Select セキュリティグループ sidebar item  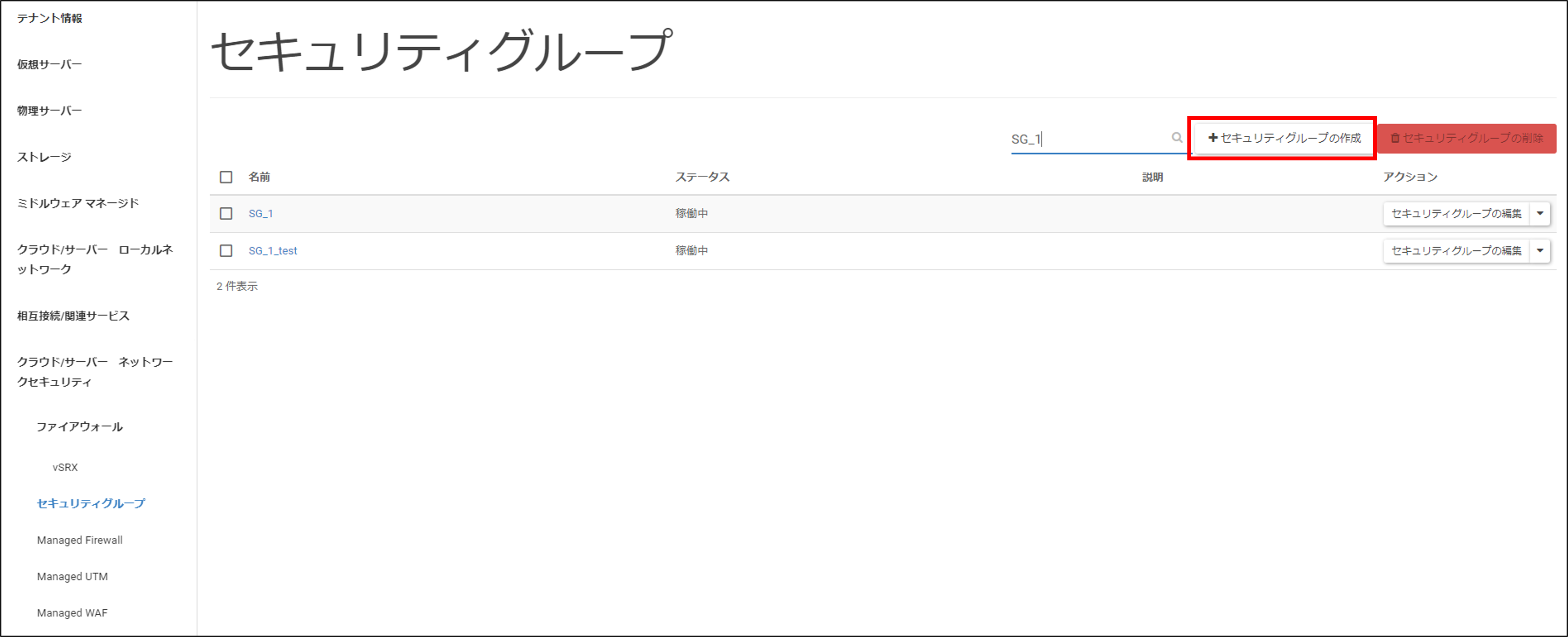(x=91, y=503)
